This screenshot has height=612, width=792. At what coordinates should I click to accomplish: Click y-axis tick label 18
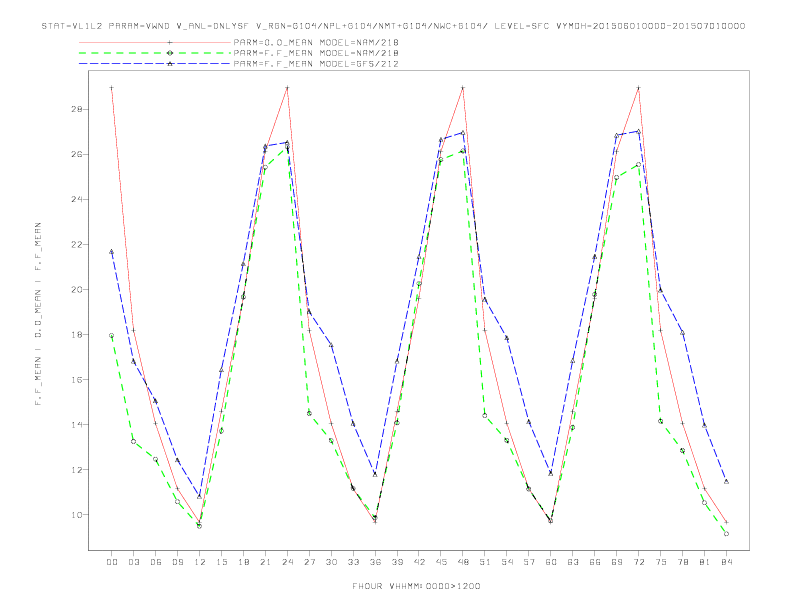coord(75,334)
